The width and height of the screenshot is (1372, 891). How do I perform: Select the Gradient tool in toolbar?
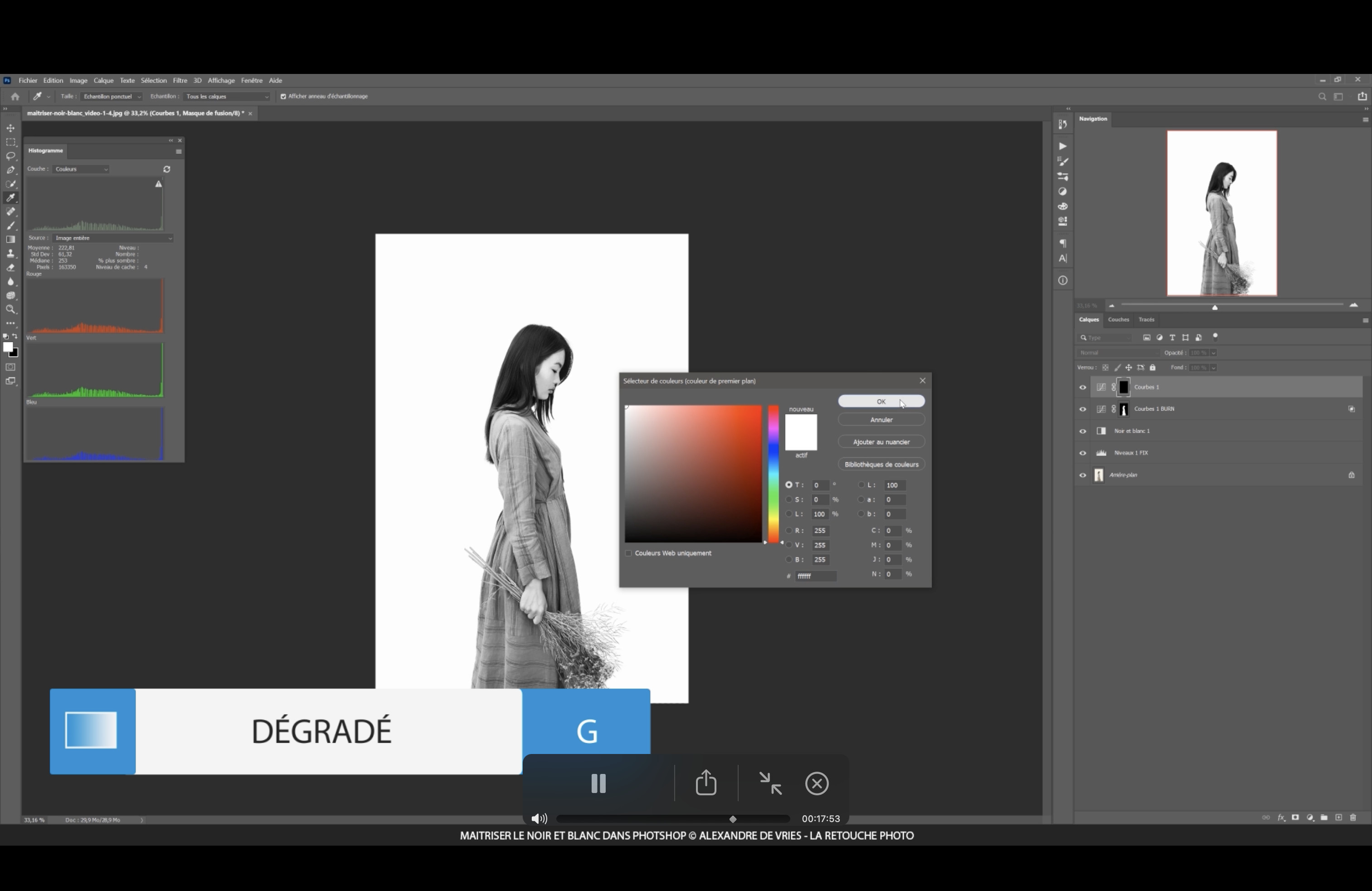pos(10,240)
